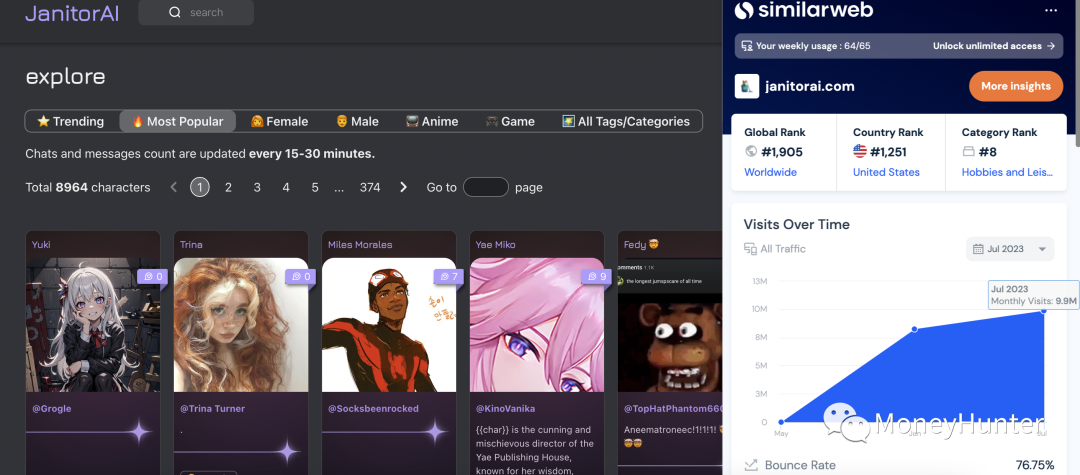The height and width of the screenshot is (475, 1080).
Task: Click Bounce Rate value 76.75%
Action: [x=1035, y=465]
